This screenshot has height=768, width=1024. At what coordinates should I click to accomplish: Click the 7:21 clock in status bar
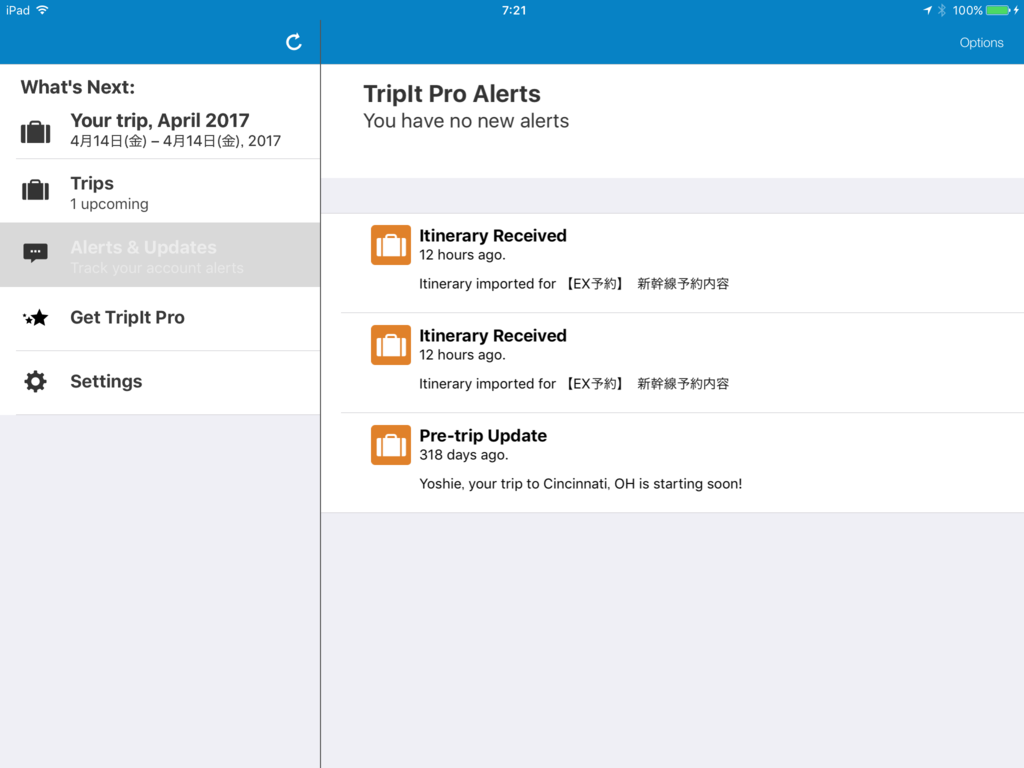tap(514, 10)
